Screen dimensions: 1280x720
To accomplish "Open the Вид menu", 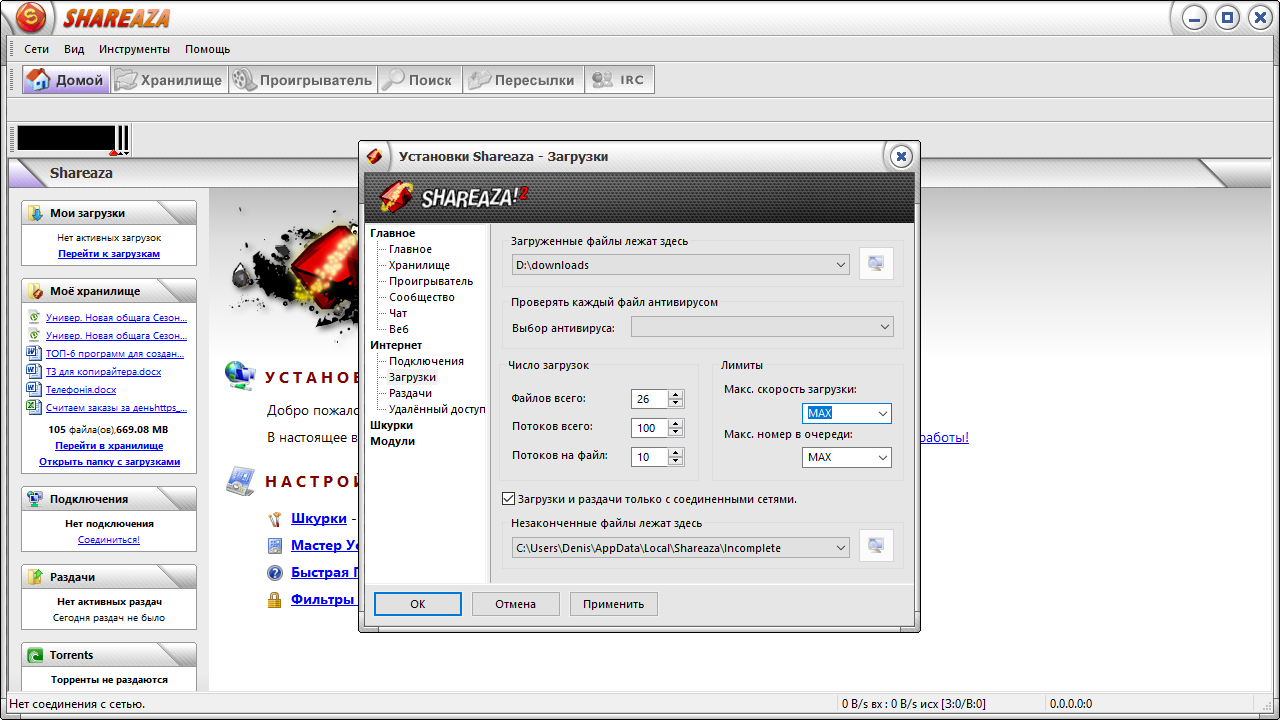I will [74, 49].
